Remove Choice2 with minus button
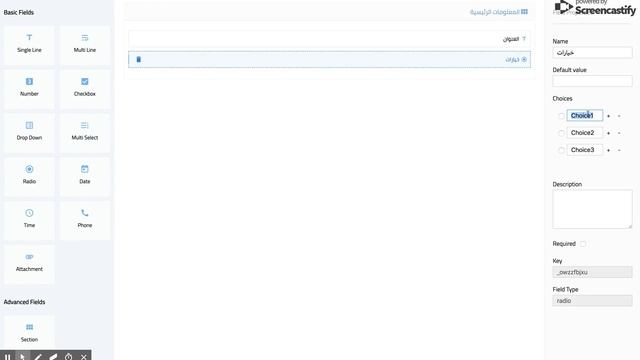 click(x=619, y=133)
